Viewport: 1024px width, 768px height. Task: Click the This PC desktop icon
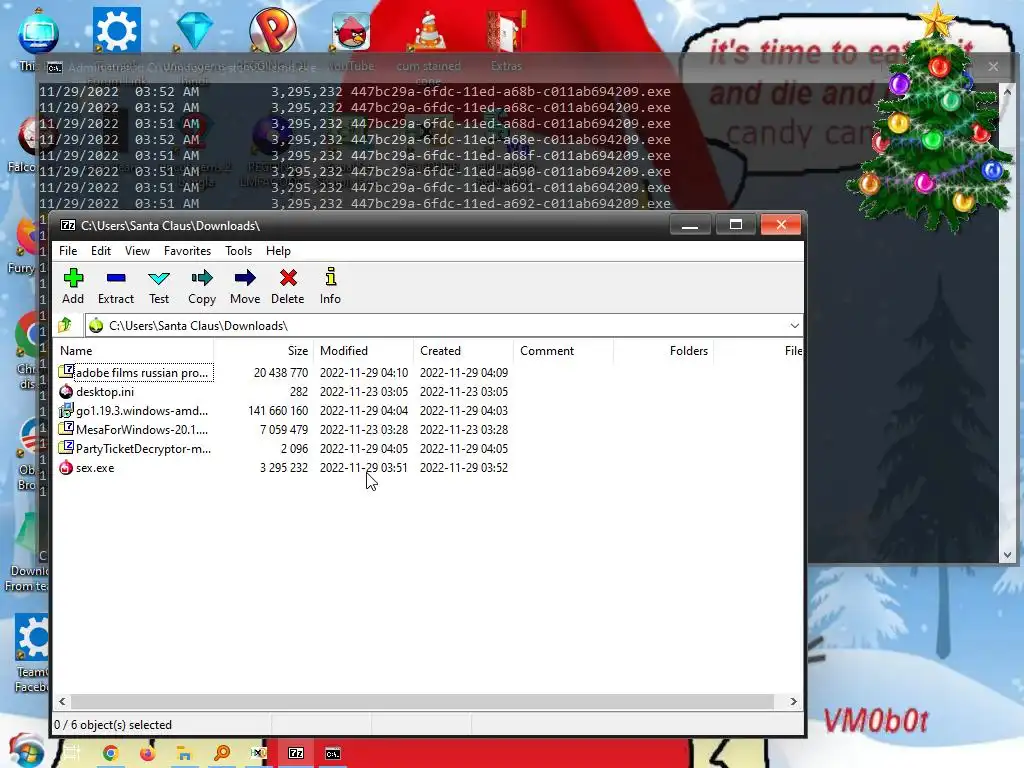coord(39,33)
